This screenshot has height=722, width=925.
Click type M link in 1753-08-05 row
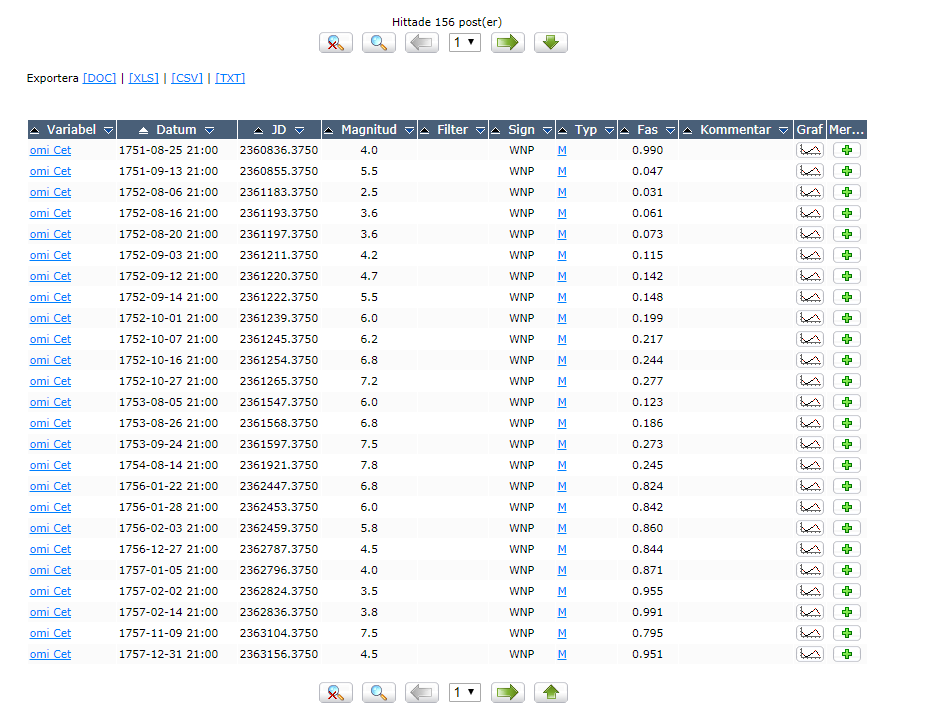(562, 402)
